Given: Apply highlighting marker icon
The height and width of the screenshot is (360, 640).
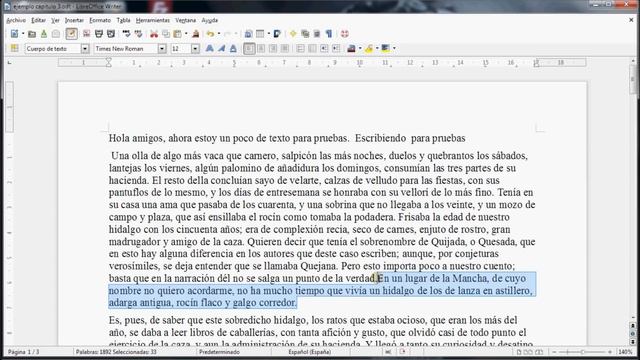Looking at the screenshot, I should pos(369,49).
